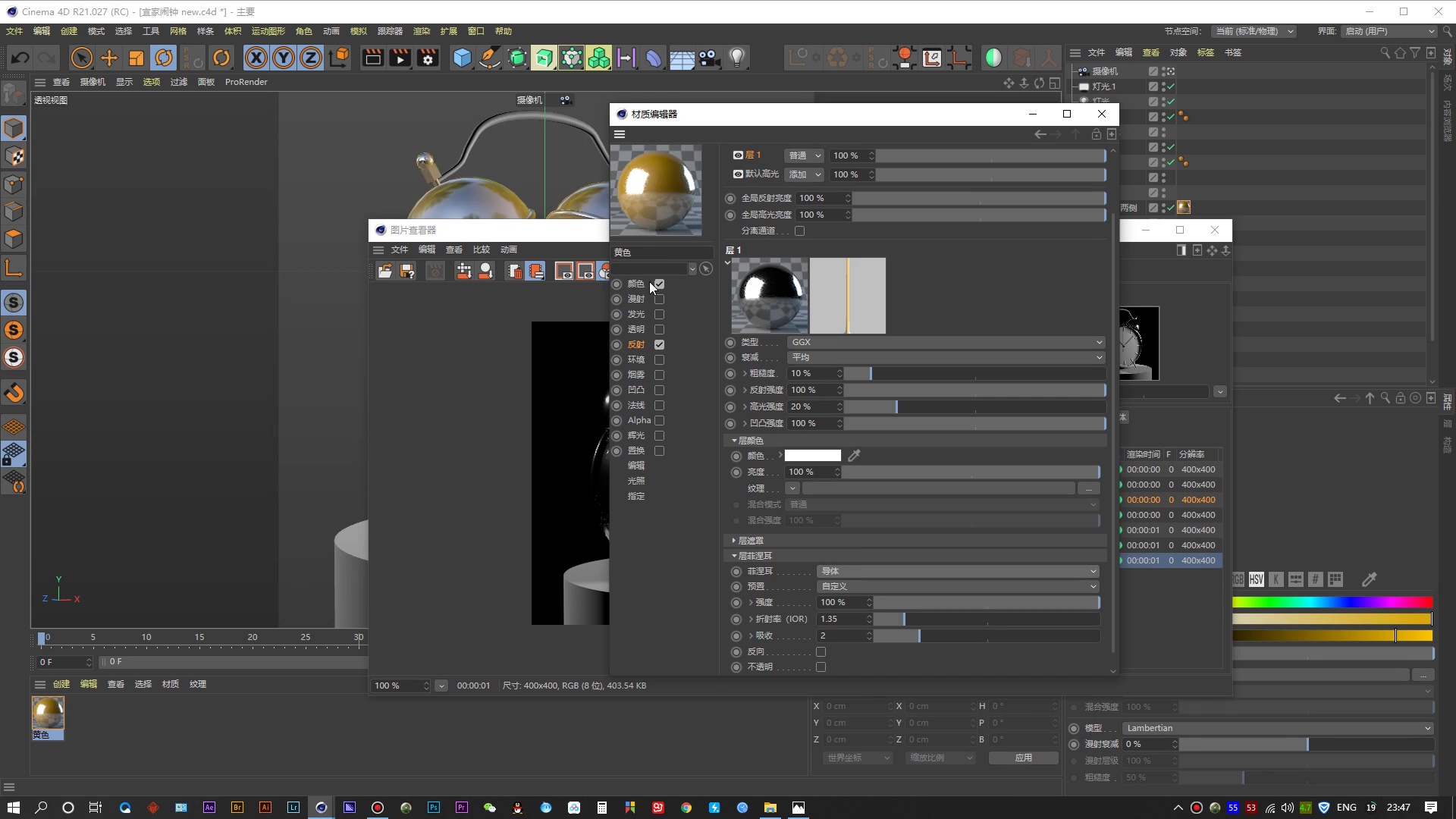This screenshot has width=1456, height=819.
Task: Click the white layer color swatch
Action: pos(812,456)
